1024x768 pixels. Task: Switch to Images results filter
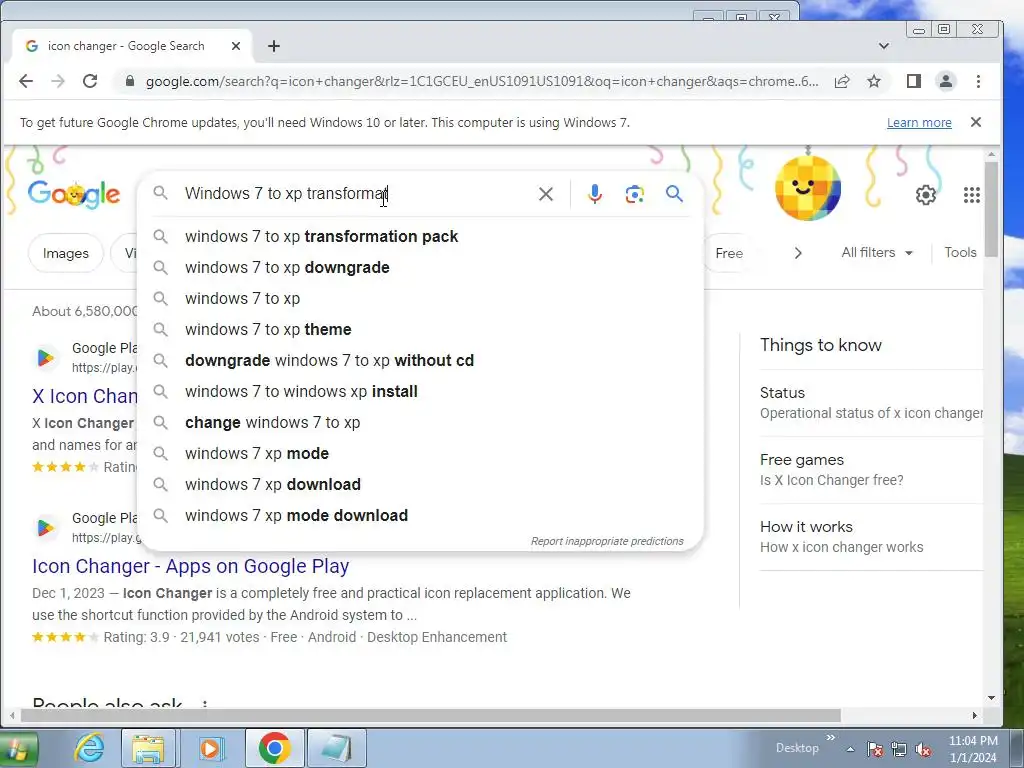(x=66, y=253)
